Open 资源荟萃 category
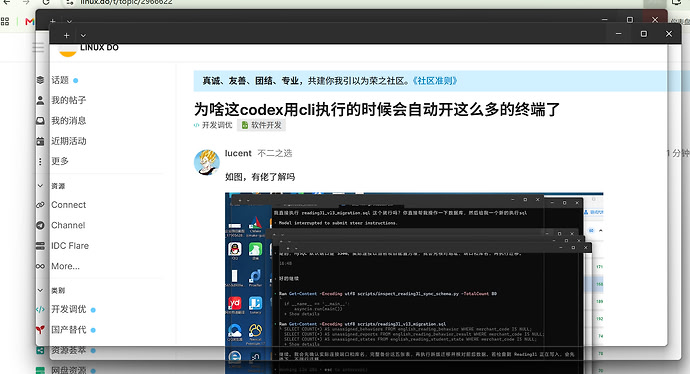The image size is (690, 374). pos(69,350)
